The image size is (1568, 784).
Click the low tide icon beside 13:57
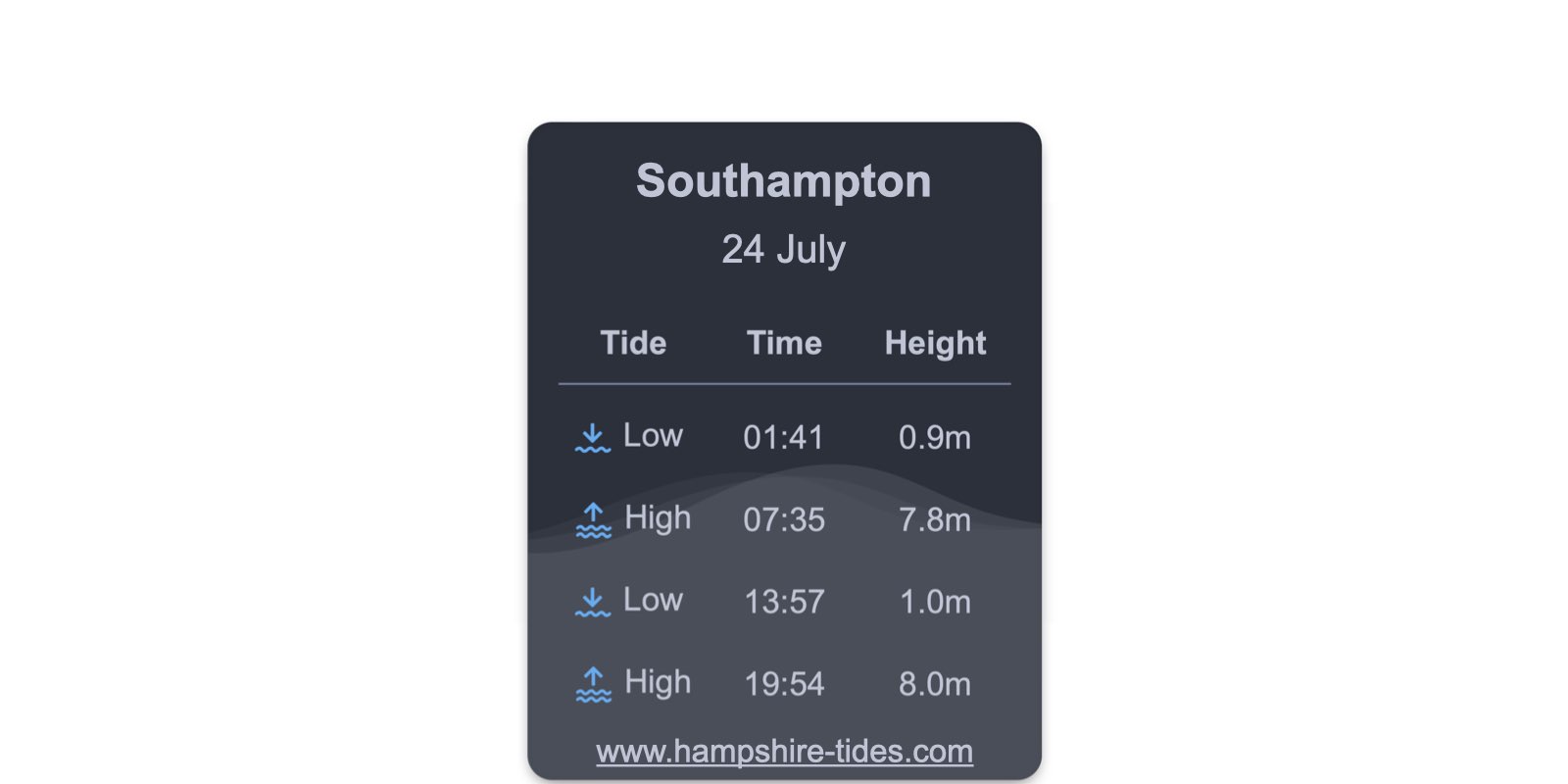[593, 603]
